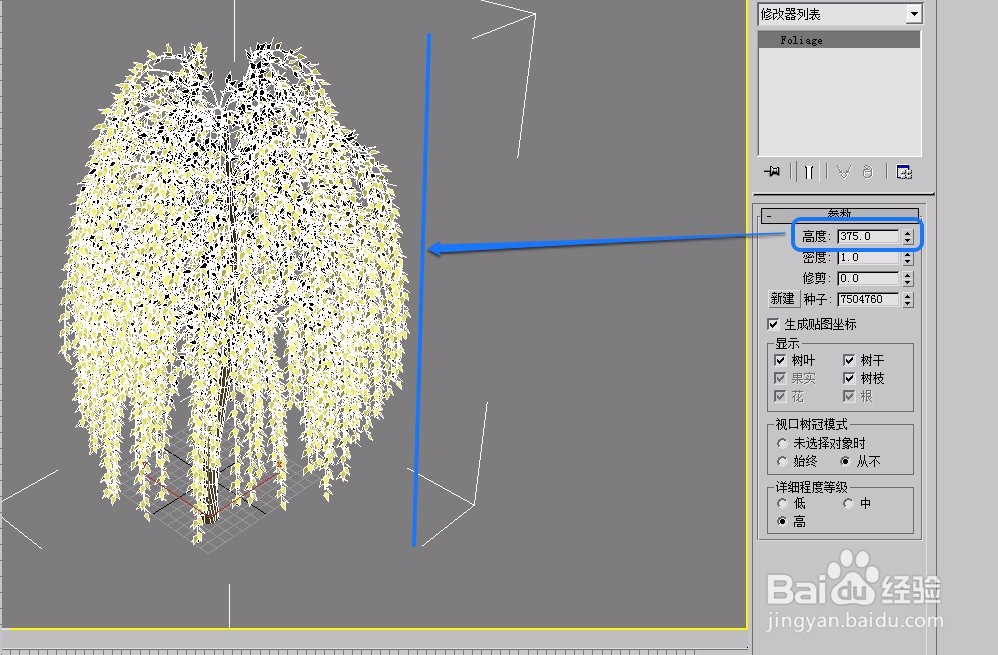Open Configure Modifier Sets icon
This screenshot has width=998, height=655.
904,172
